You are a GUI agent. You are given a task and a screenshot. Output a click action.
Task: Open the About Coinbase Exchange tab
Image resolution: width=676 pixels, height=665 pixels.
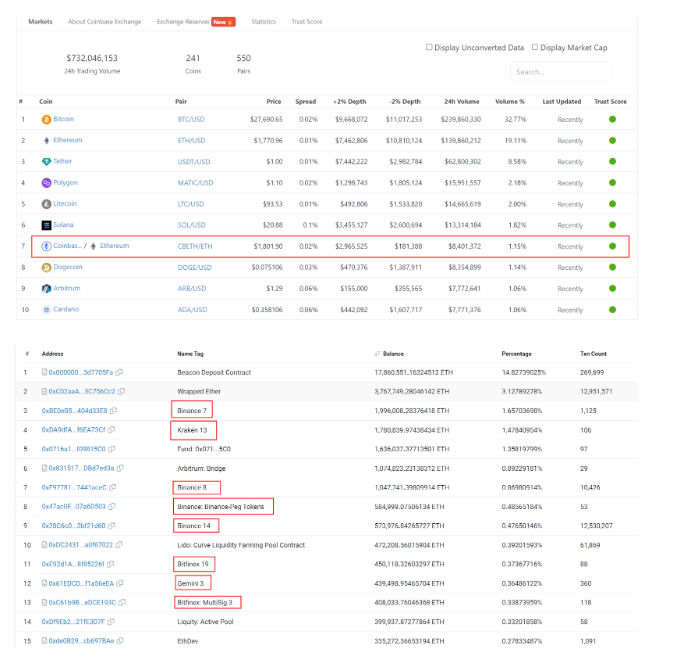[x=105, y=22]
